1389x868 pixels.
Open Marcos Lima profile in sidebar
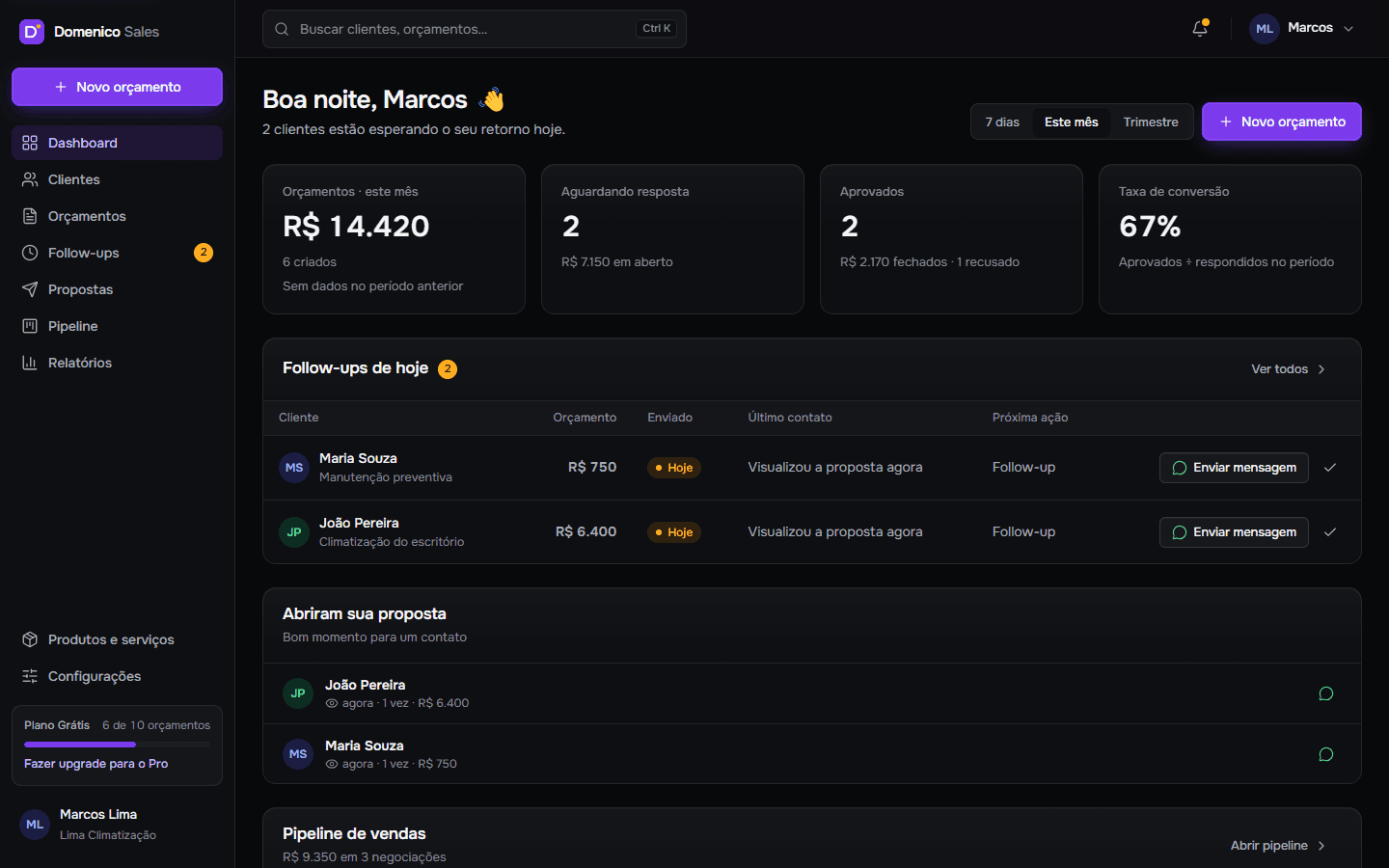117,825
